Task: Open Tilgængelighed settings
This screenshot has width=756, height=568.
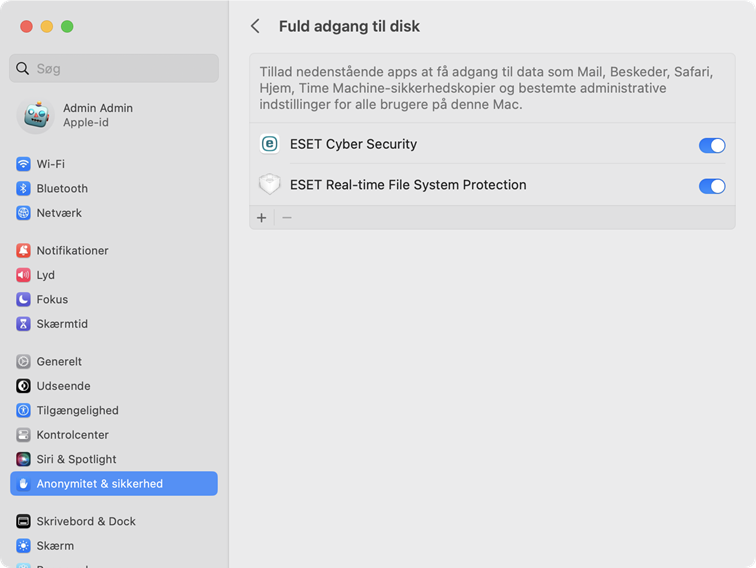Action: (x=114, y=410)
